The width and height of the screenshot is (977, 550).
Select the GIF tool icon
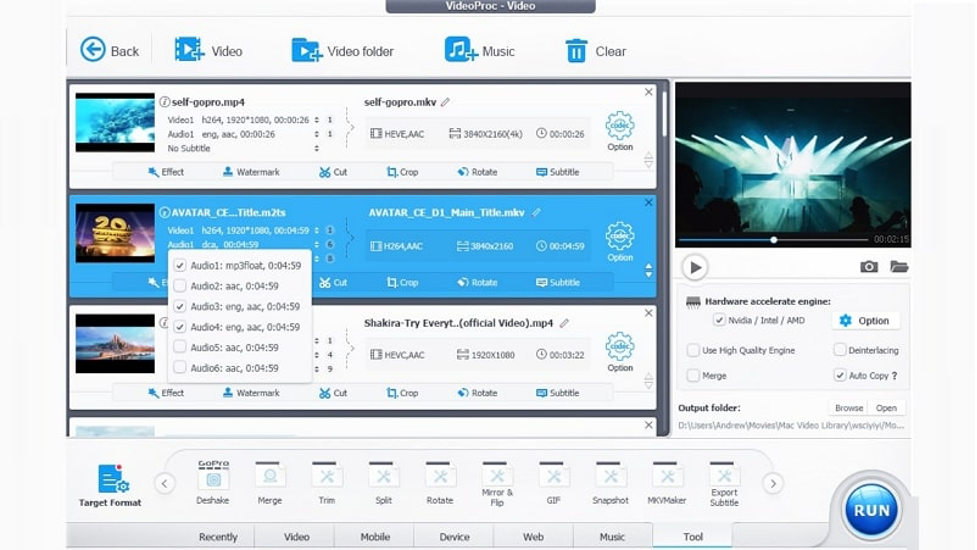click(553, 476)
